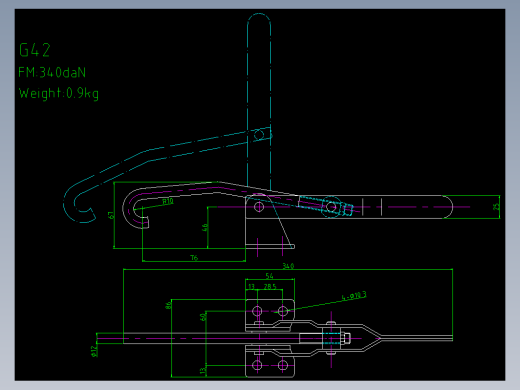Select the 46 vertical dimension label
520x390 pixels.
[205, 227]
